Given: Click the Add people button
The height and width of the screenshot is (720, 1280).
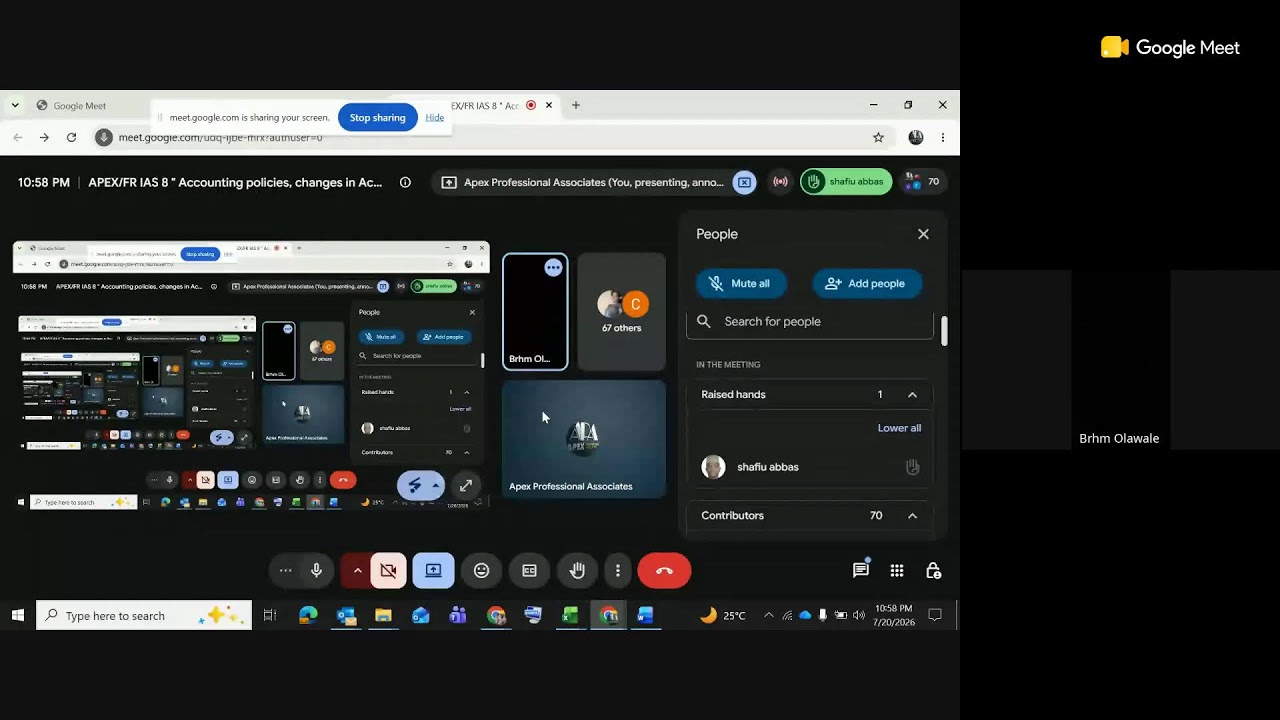Looking at the screenshot, I should (867, 284).
